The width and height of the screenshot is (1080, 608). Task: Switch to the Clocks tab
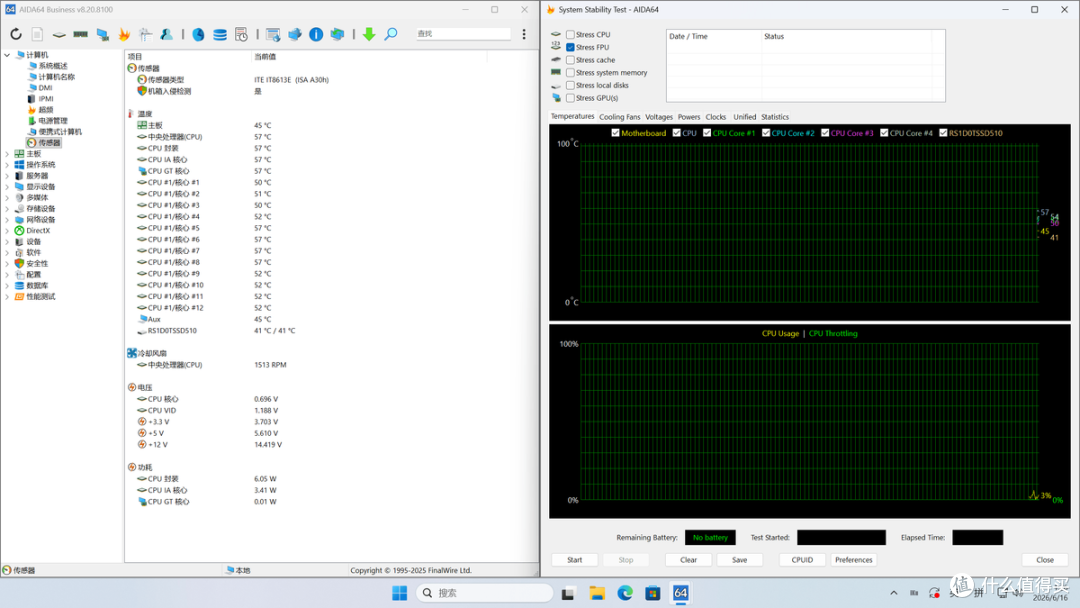tap(716, 117)
